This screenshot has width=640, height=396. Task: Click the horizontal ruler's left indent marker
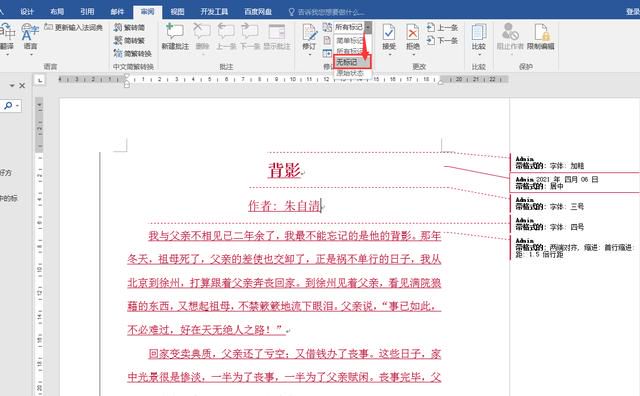[x=127, y=85]
